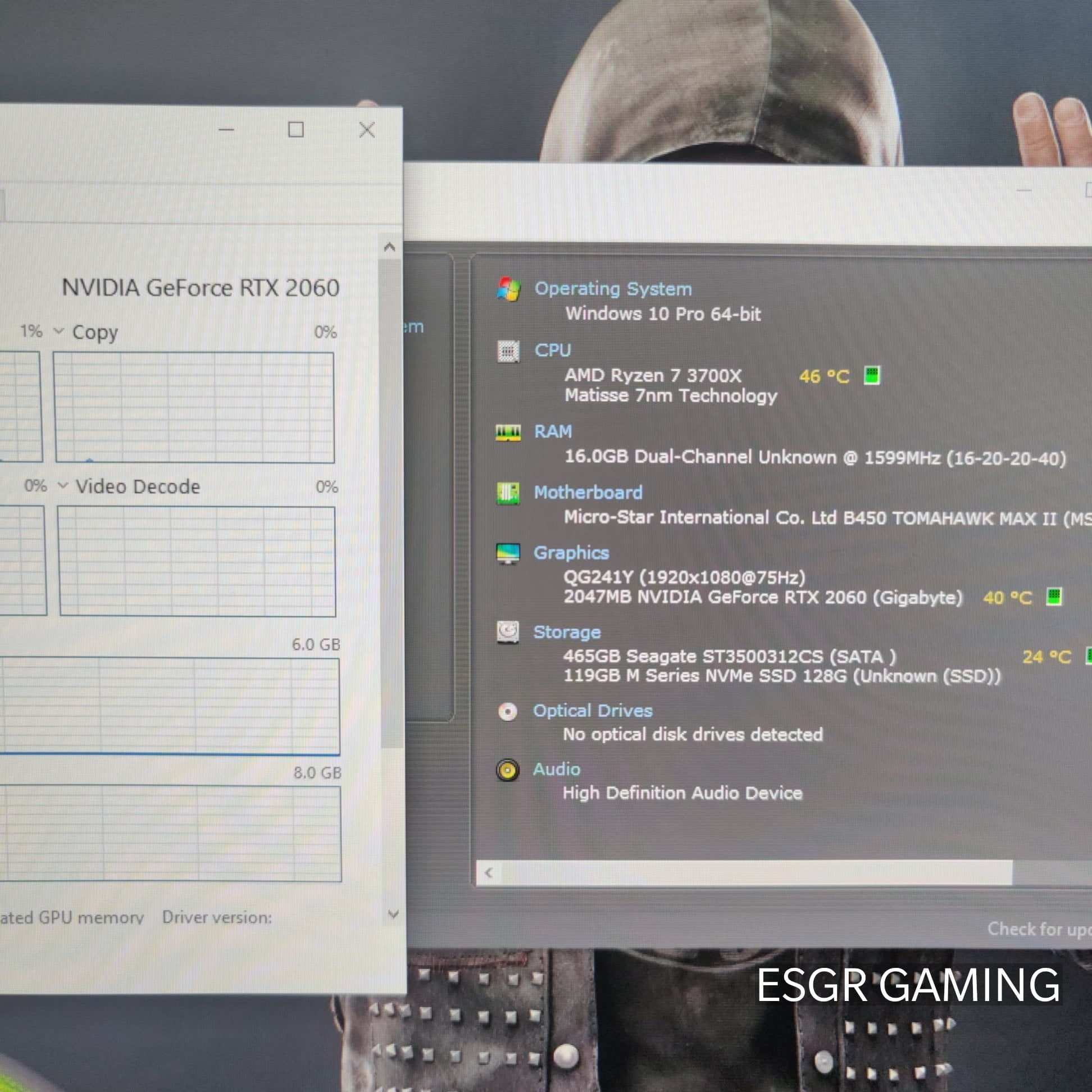Select the AMD Ryzen 7 3700X text
The image size is (1092, 1092).
[x=653, y=375]
